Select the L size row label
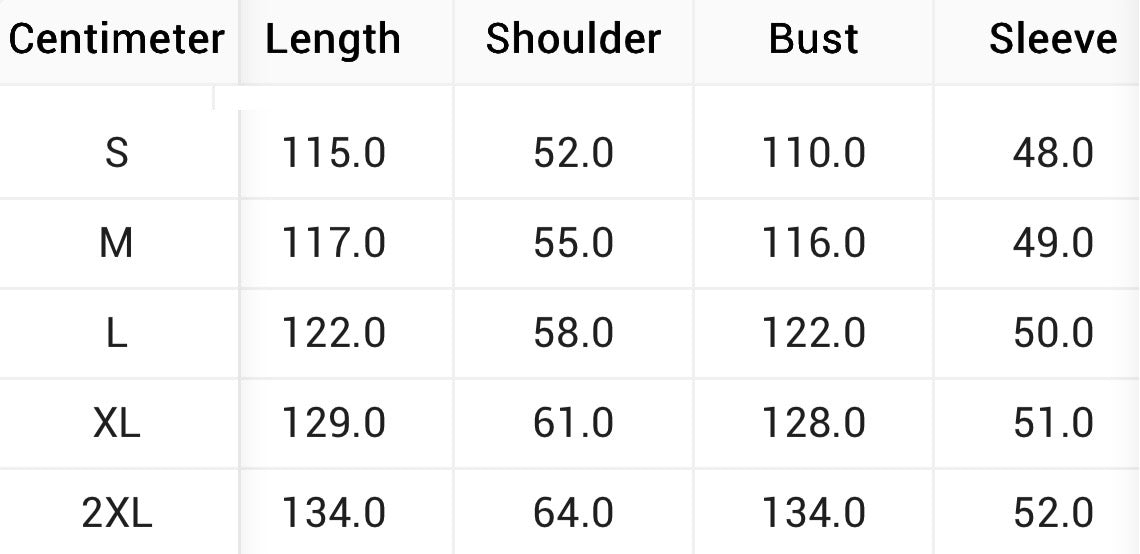This screenshot has width=1140, height=554. point(117,333)
